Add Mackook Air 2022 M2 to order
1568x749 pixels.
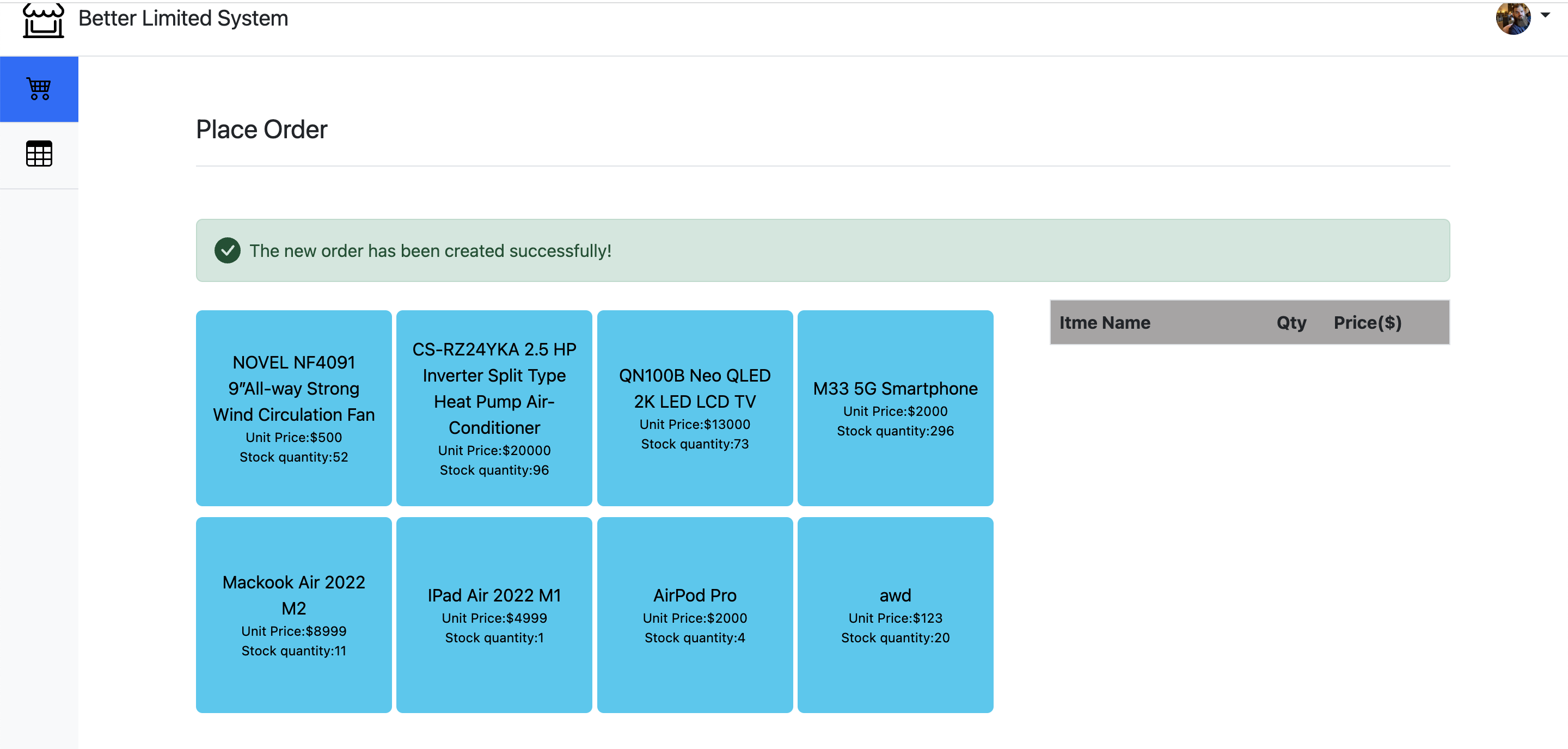click(x=293, y=615)
